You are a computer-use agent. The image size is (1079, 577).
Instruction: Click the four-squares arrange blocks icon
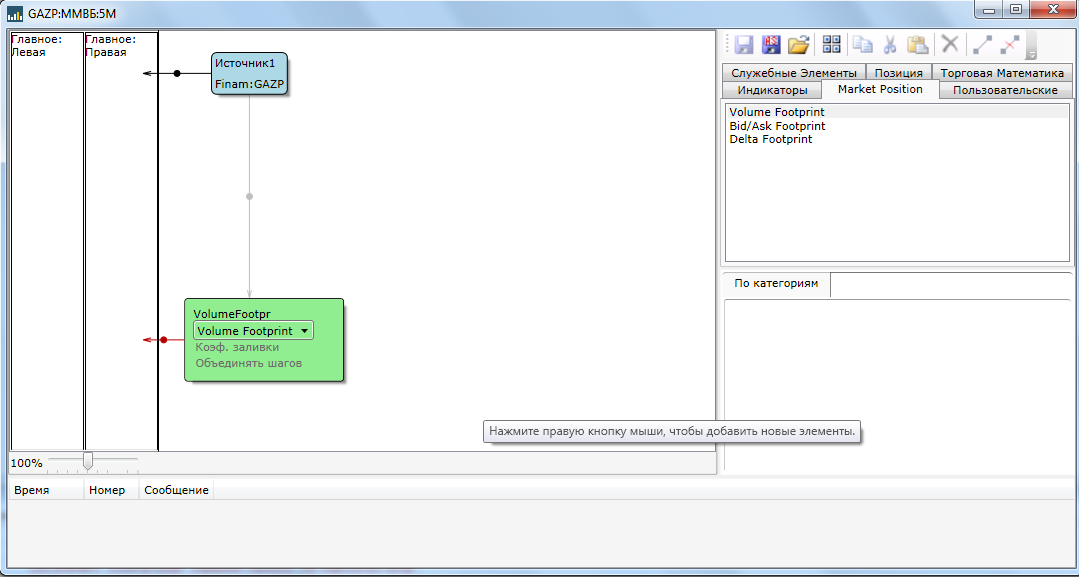point(832,45)
